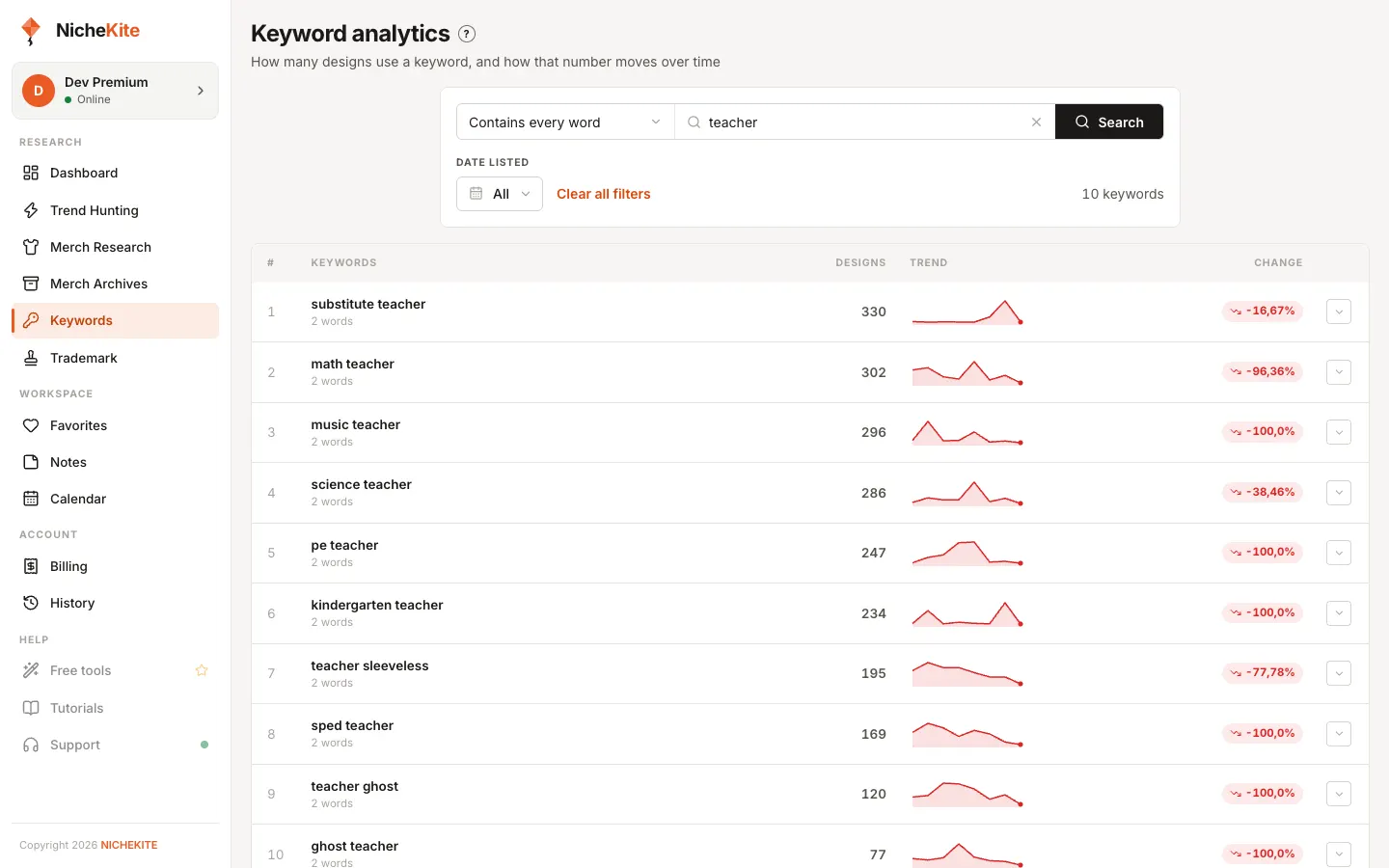Viewport: 1389px width, 868px height.
Task: Click the Trend Hunting lightning icon
Action: tap(31, 210)
